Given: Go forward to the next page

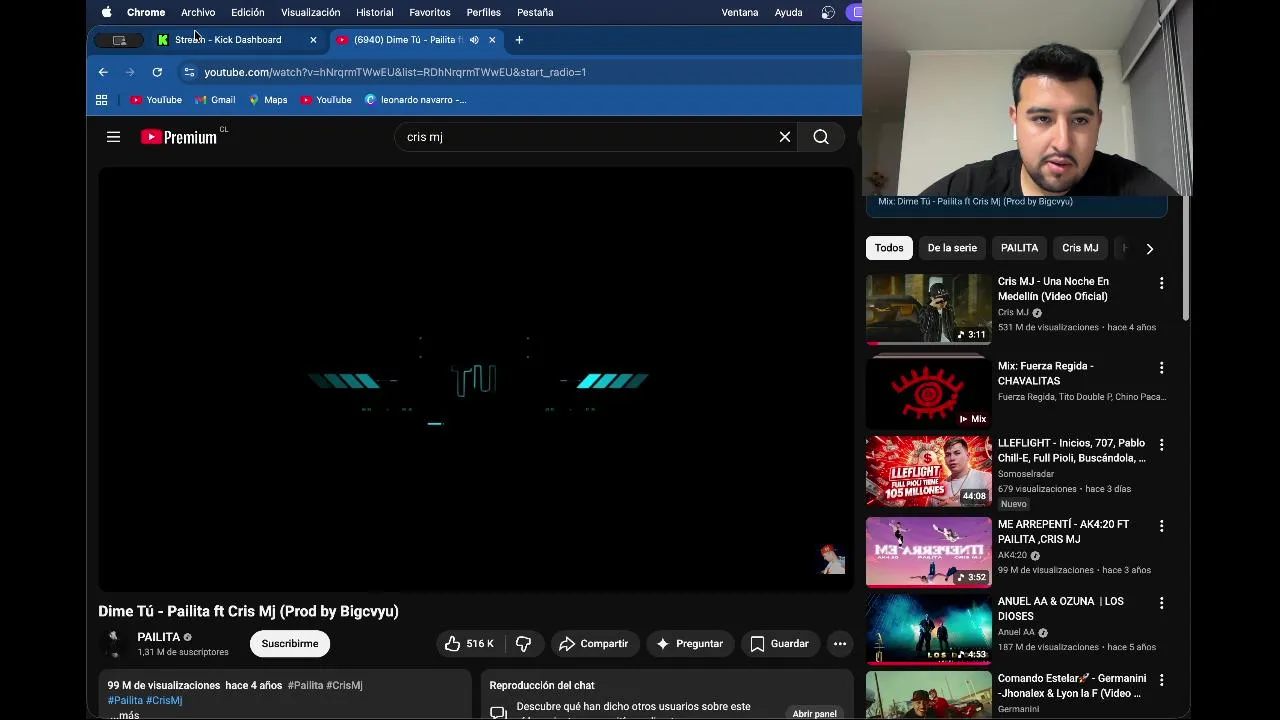Looking at the screenshot, I should tap(130, 72).
